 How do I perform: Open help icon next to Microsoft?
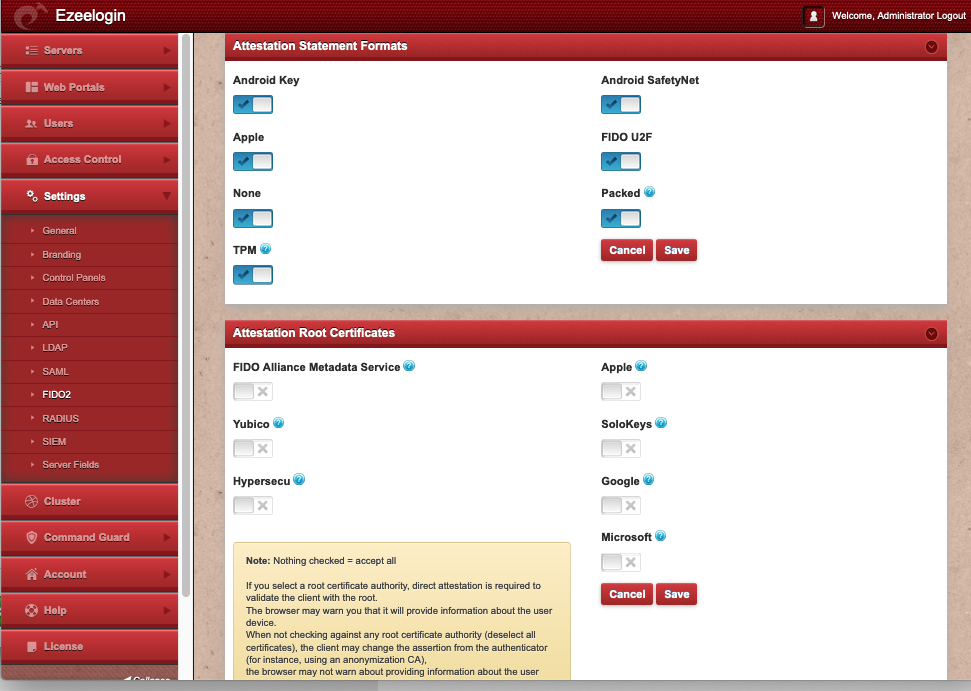661,536
